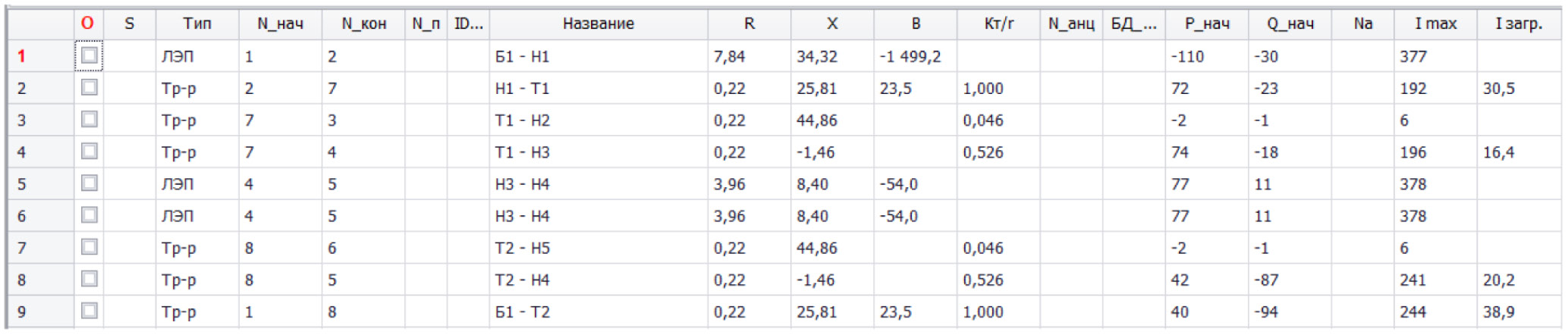Click the red "О" column header
The height and width of the screenshot is (335, 1568).
(x=88, y=24)
